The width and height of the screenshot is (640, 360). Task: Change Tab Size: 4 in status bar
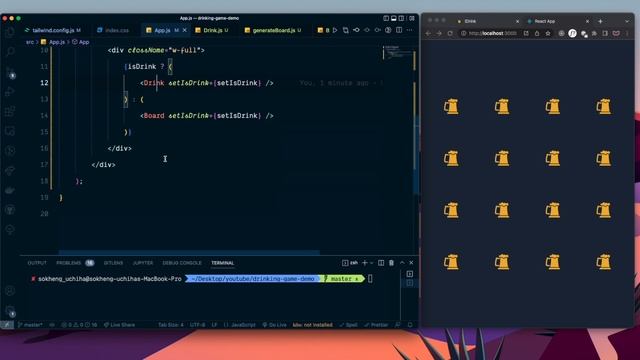171,325
